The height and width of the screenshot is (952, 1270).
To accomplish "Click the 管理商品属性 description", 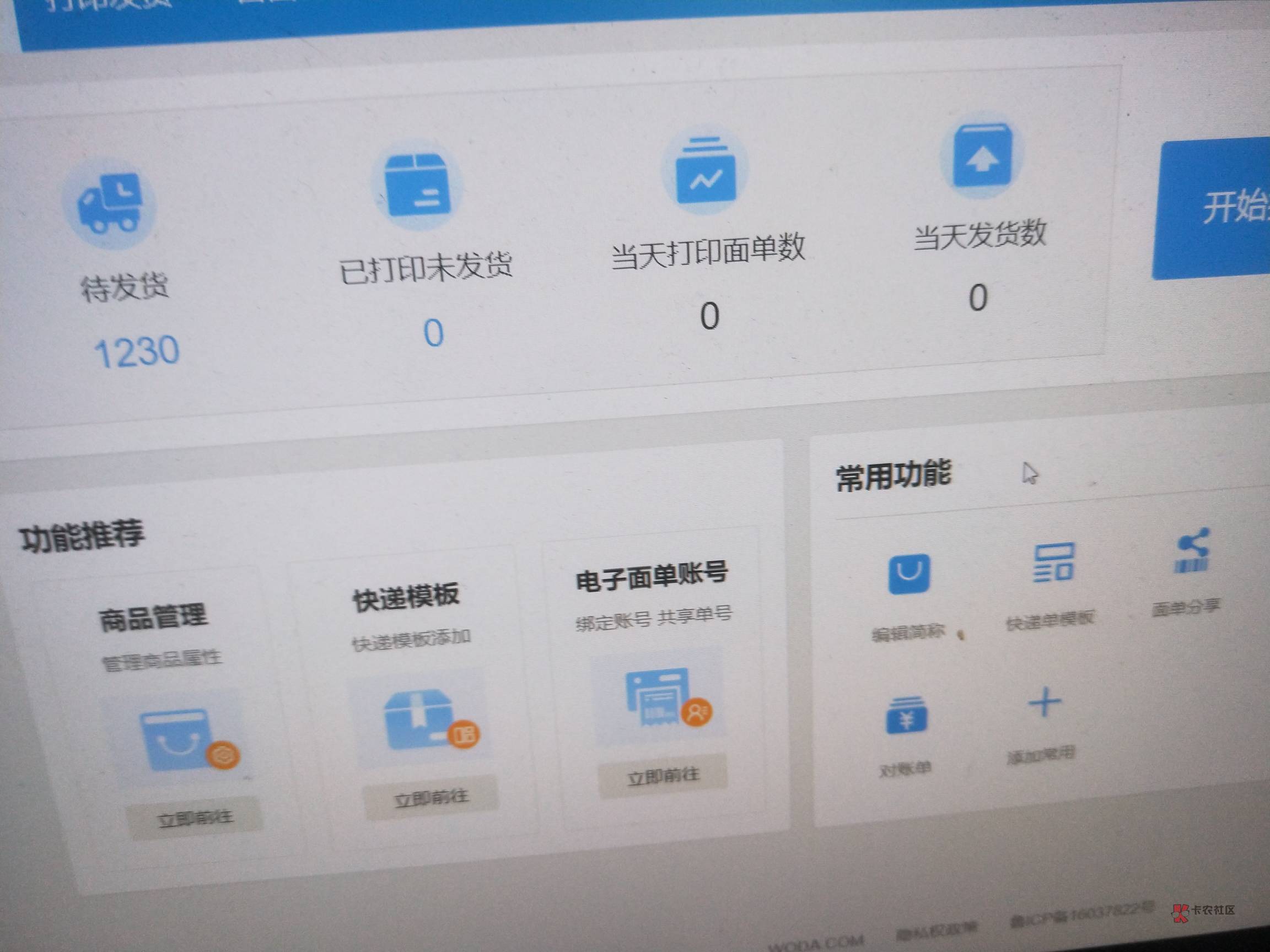I will pyautogui.click(x=162, y=659).
